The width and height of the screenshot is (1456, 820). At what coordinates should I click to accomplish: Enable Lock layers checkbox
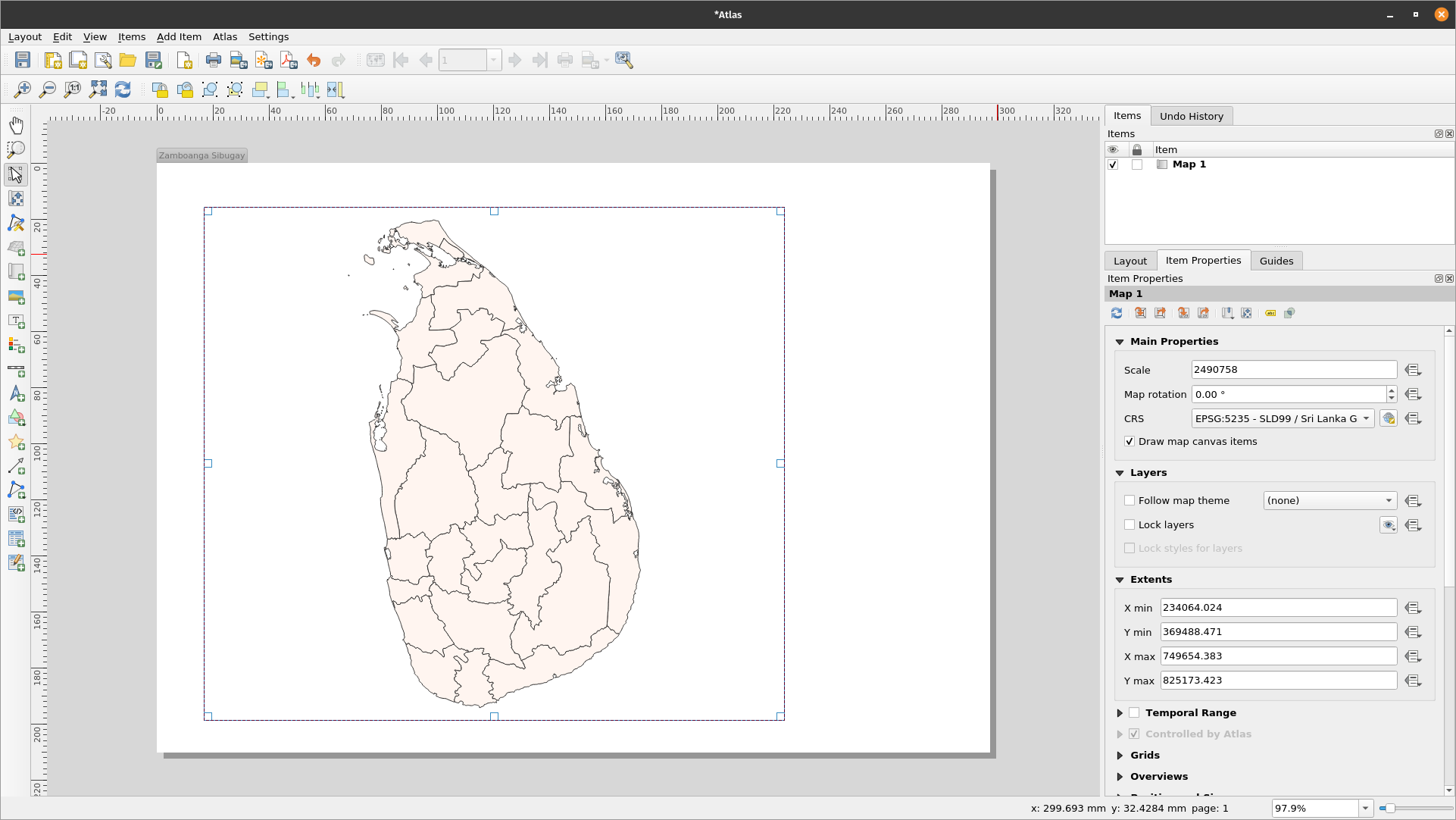[x=1129, y=524]
